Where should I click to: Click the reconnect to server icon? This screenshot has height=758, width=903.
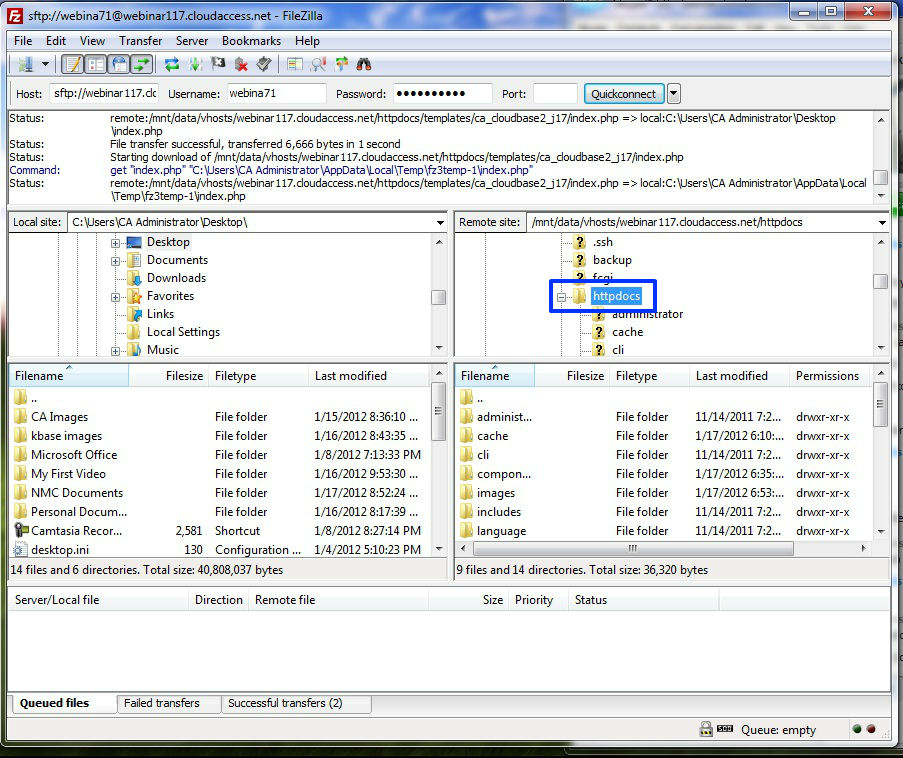264,64
